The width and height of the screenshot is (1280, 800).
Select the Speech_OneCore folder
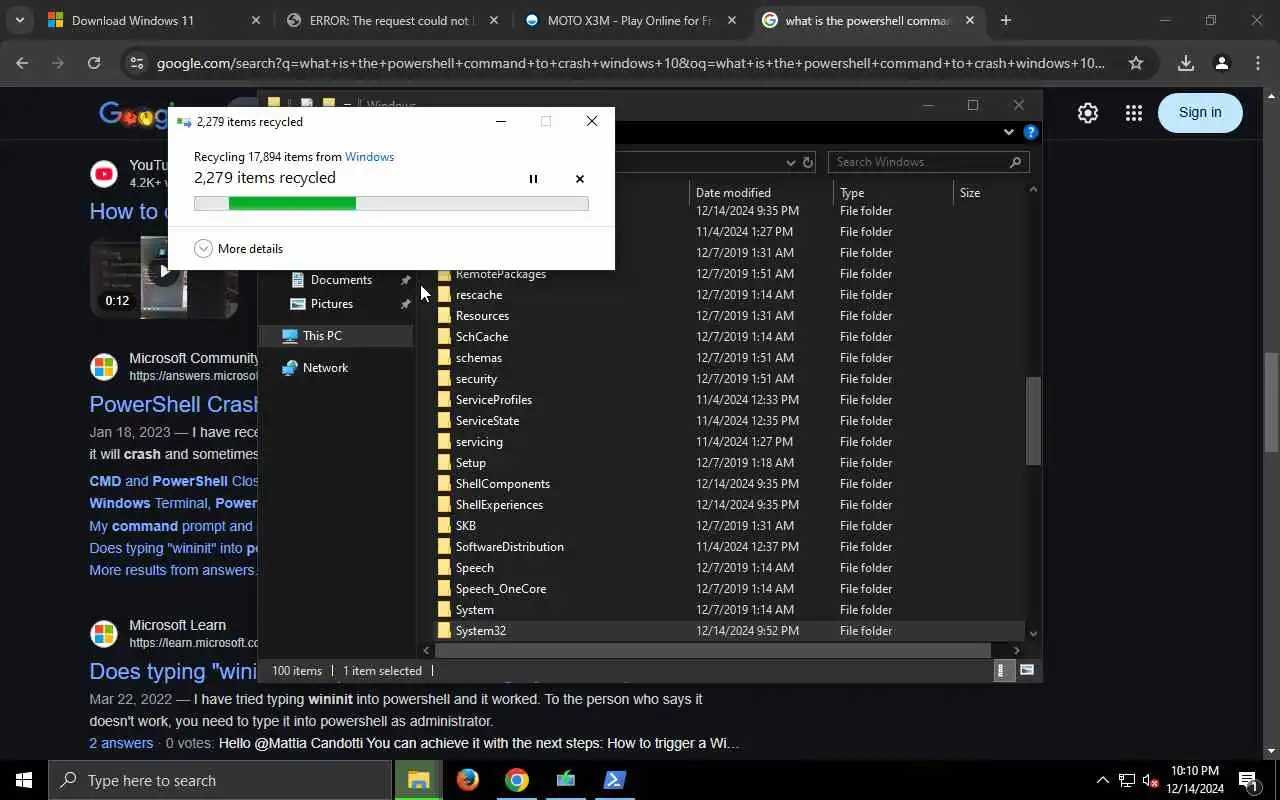point(500,589)
